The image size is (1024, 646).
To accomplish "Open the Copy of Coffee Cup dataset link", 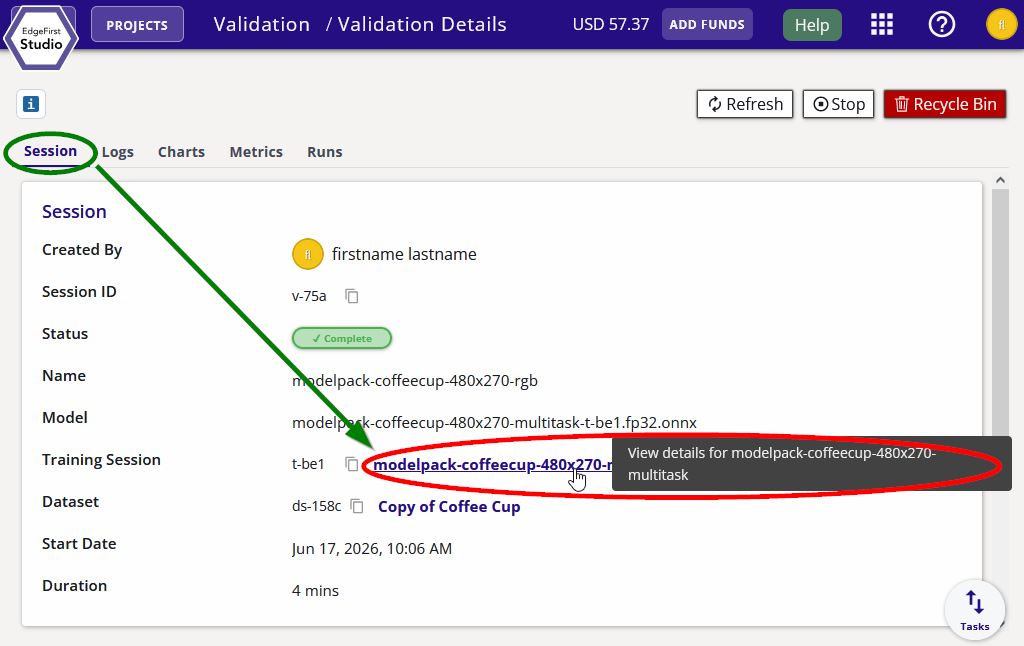I will (449, 507).
